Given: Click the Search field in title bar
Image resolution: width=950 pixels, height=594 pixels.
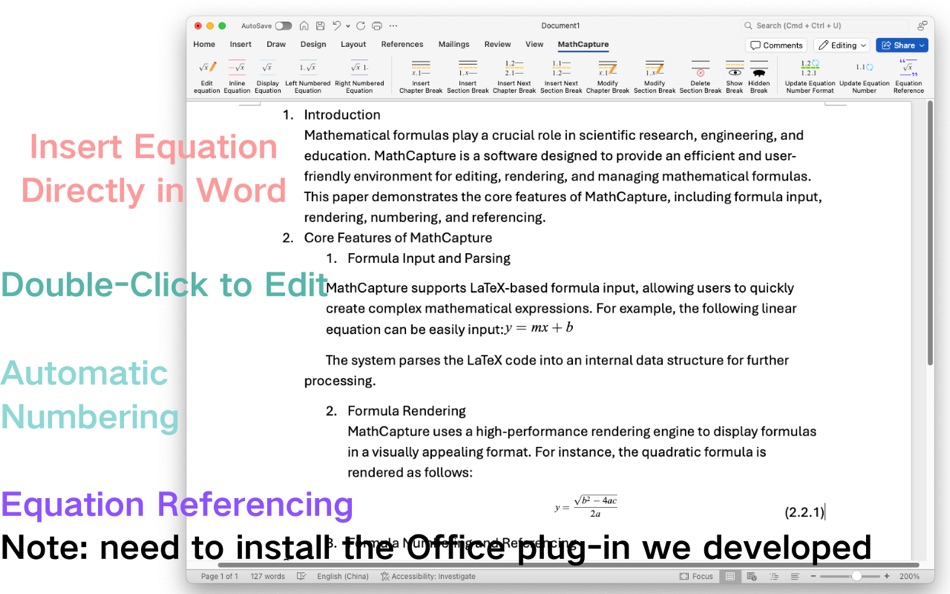Looking at the screenshot, I should pyautogui.click(x=825, y=25).
